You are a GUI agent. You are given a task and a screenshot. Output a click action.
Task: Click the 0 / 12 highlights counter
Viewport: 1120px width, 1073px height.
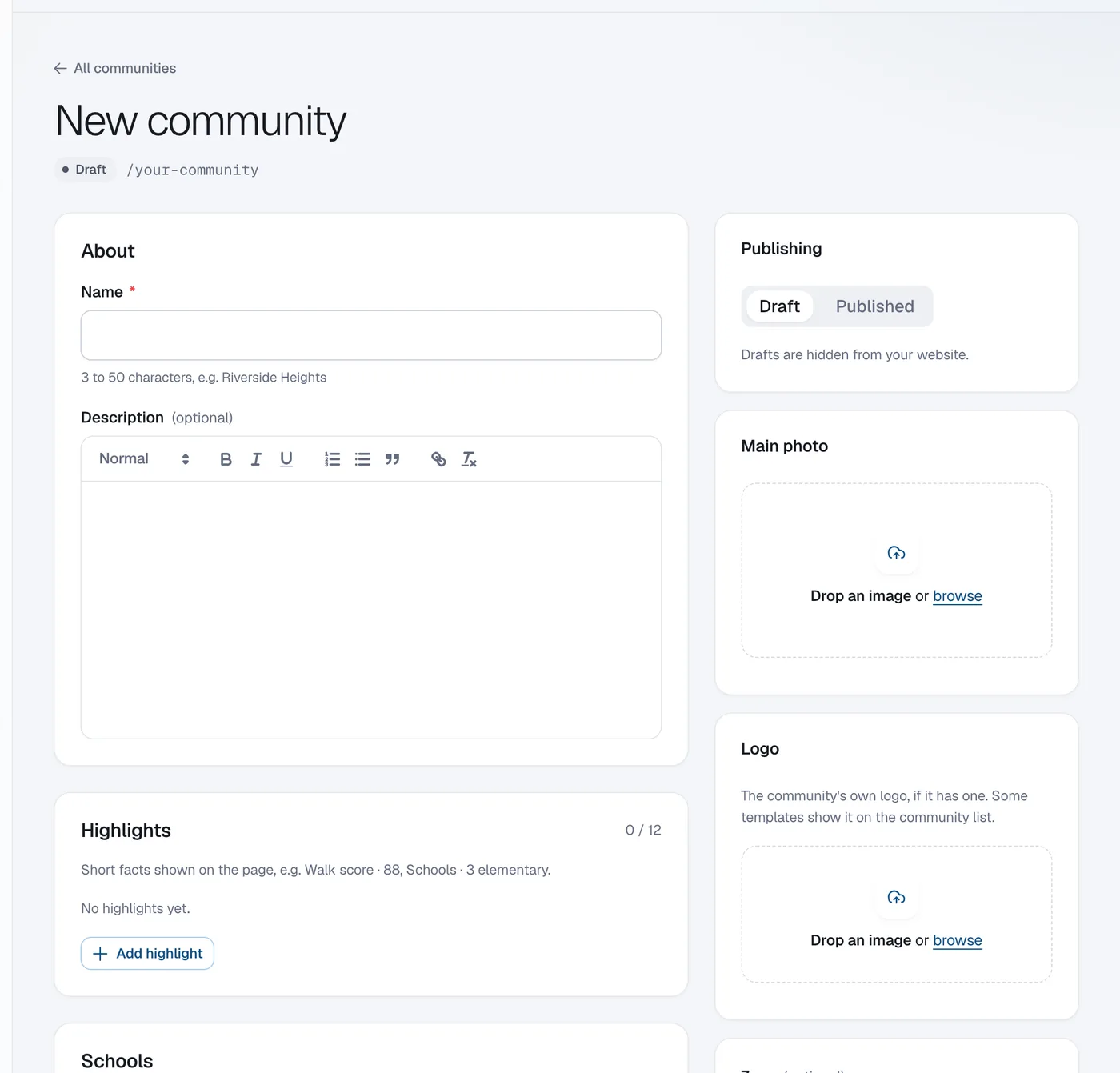643,831
